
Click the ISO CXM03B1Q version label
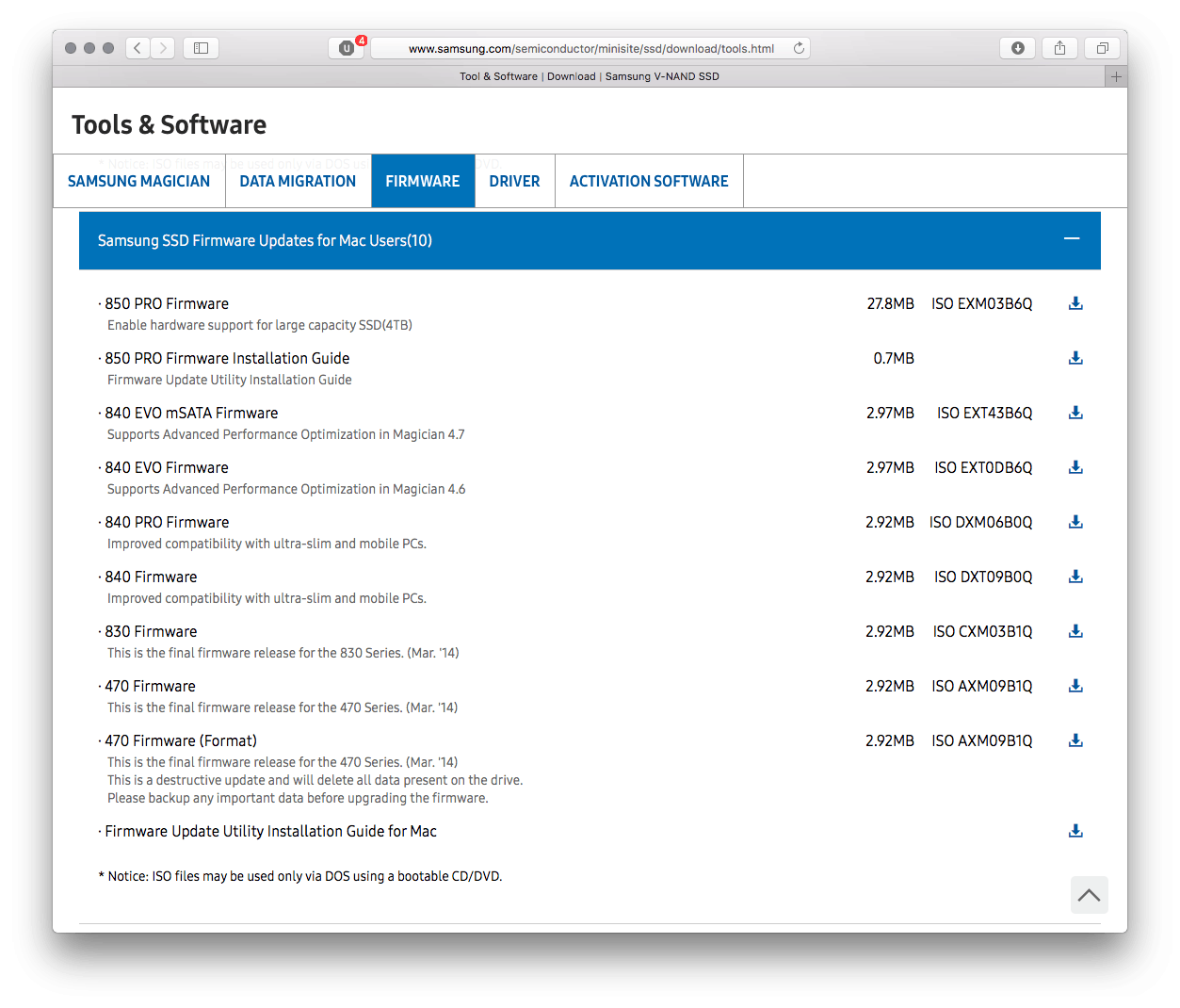(x=983, y=631)
